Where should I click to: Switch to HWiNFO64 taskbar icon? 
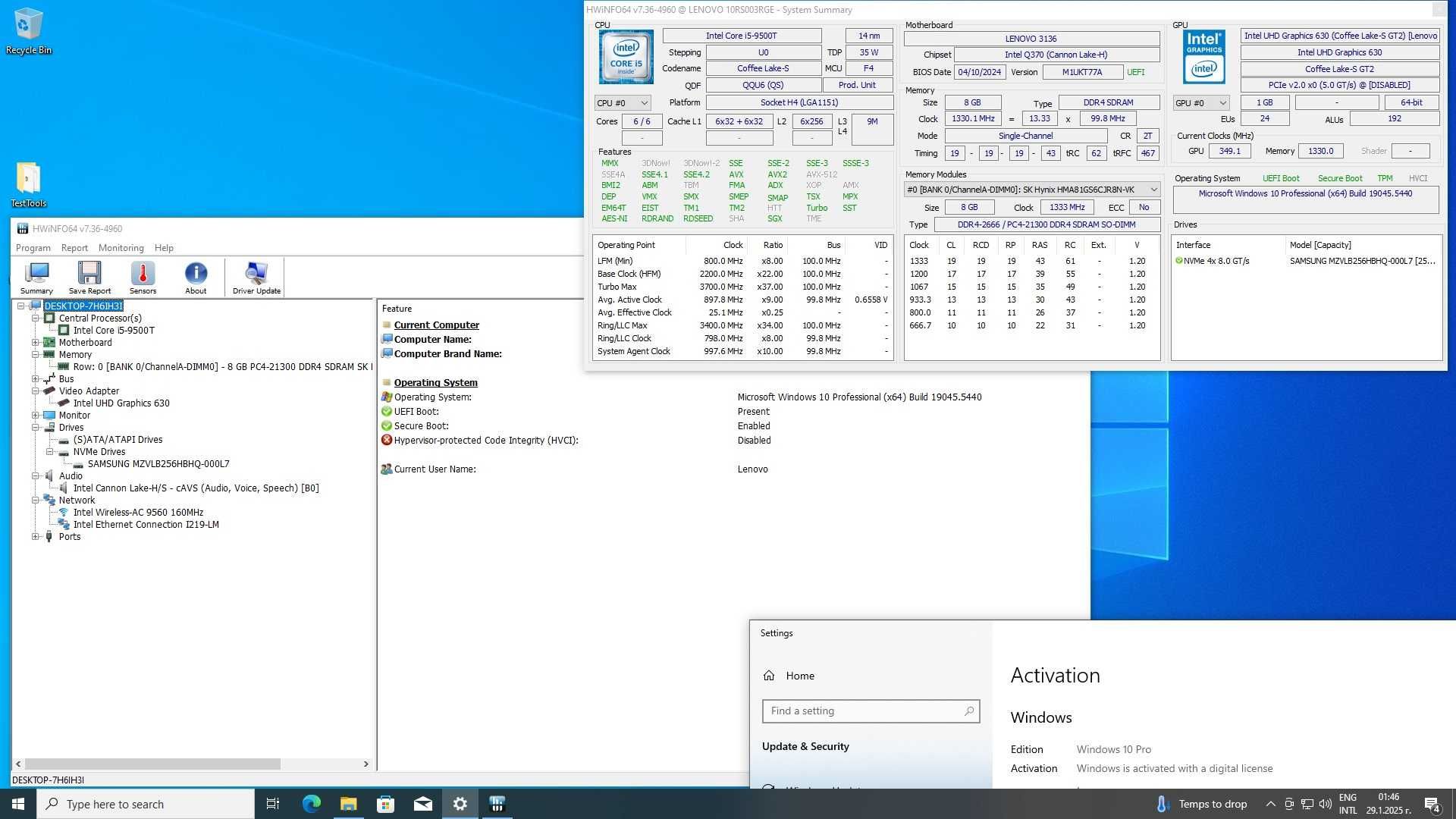click(x=497, y=804)
